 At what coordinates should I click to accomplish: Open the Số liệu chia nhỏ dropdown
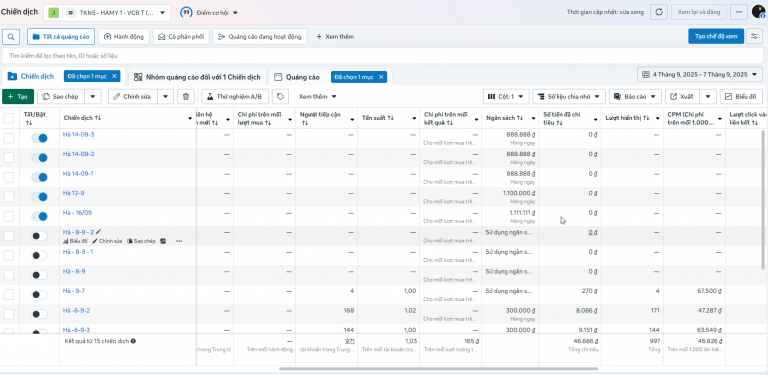pos(569,96)
